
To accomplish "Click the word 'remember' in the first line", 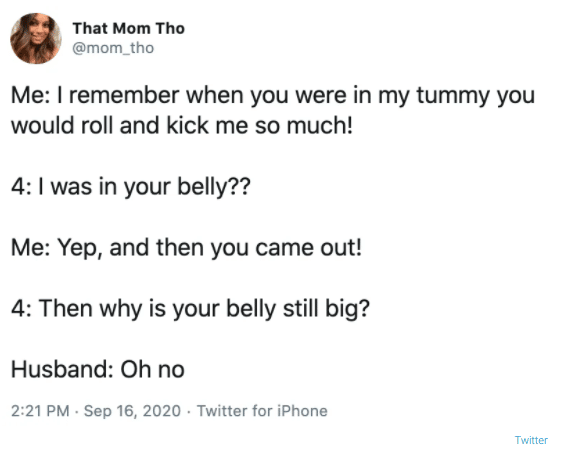I will (124, 95).
